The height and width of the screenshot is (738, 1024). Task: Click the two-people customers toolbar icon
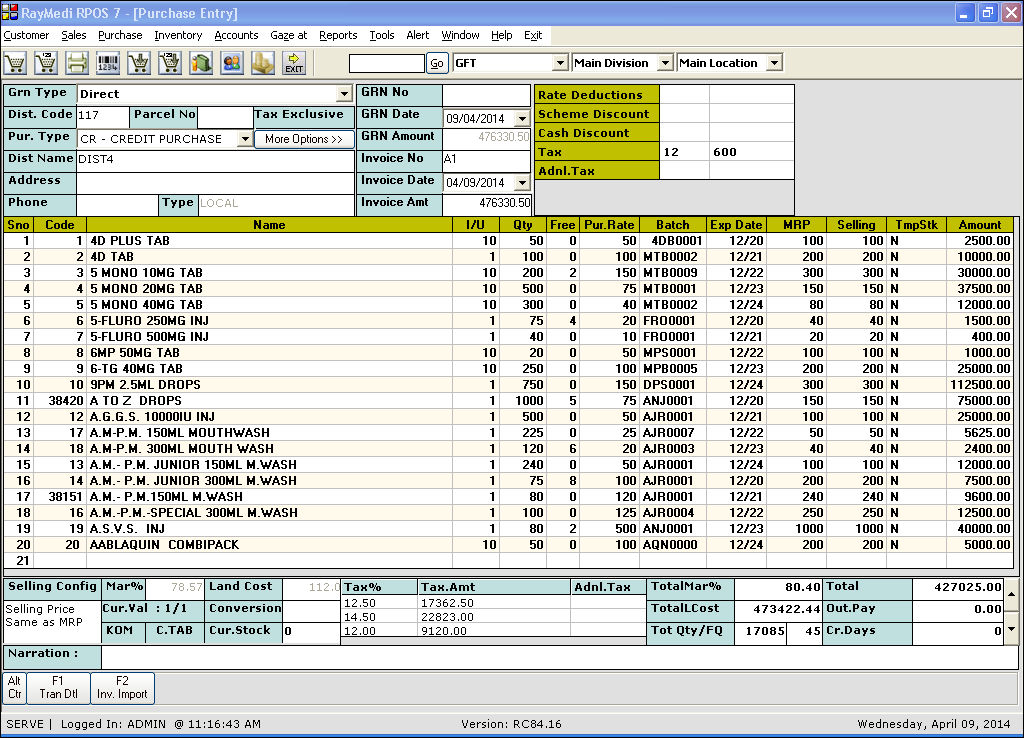point(232,63)
